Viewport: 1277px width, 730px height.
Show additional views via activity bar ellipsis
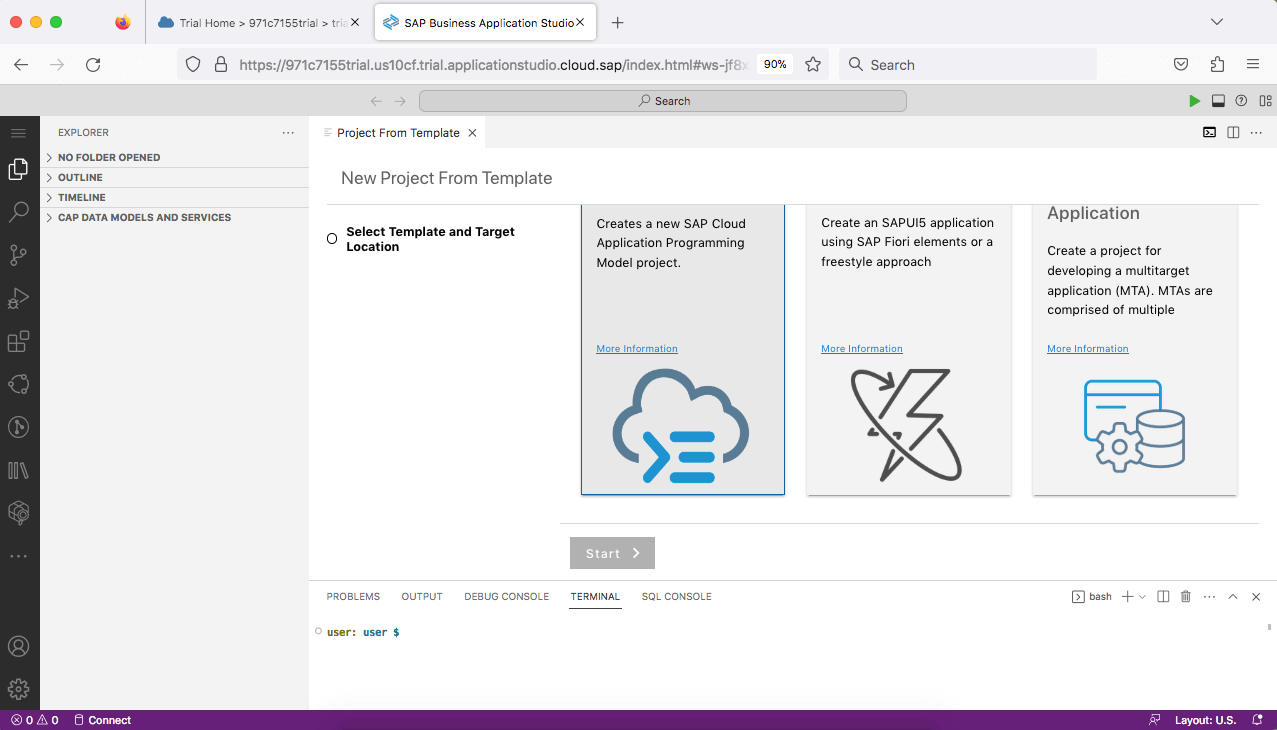(18, 556)
